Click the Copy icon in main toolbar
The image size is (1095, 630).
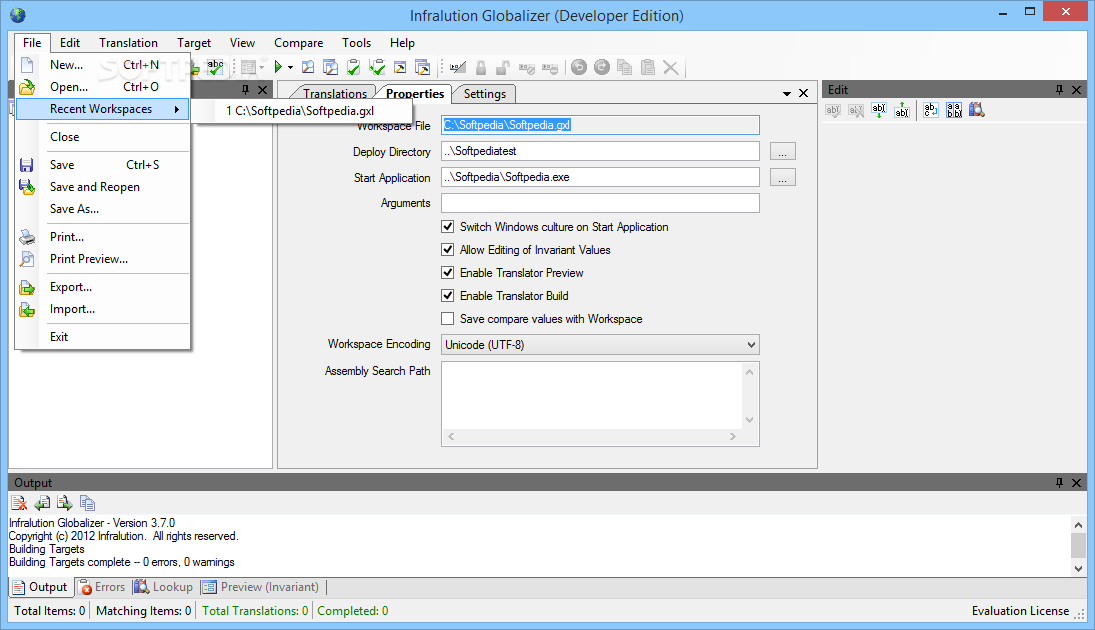click(x=624, y=67)
